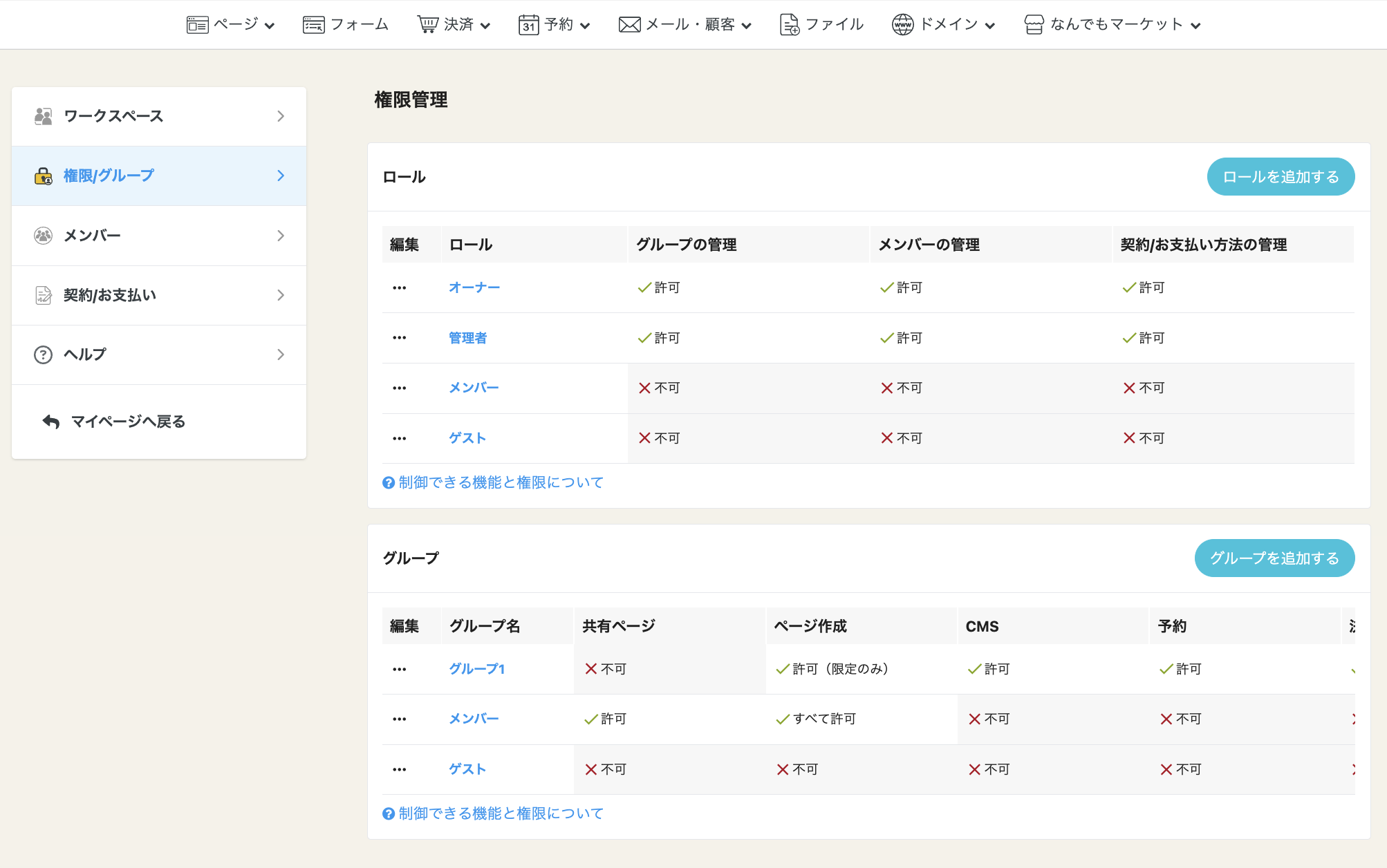Open role table 制御できる機能と権限について link

click(x=501, y=482)
